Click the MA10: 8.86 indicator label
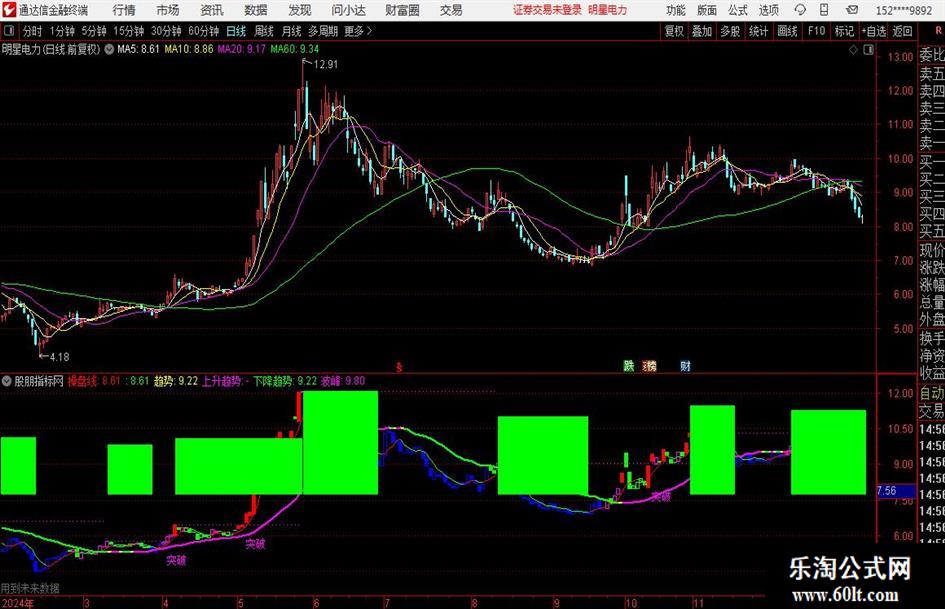 (x=189, y=49)
